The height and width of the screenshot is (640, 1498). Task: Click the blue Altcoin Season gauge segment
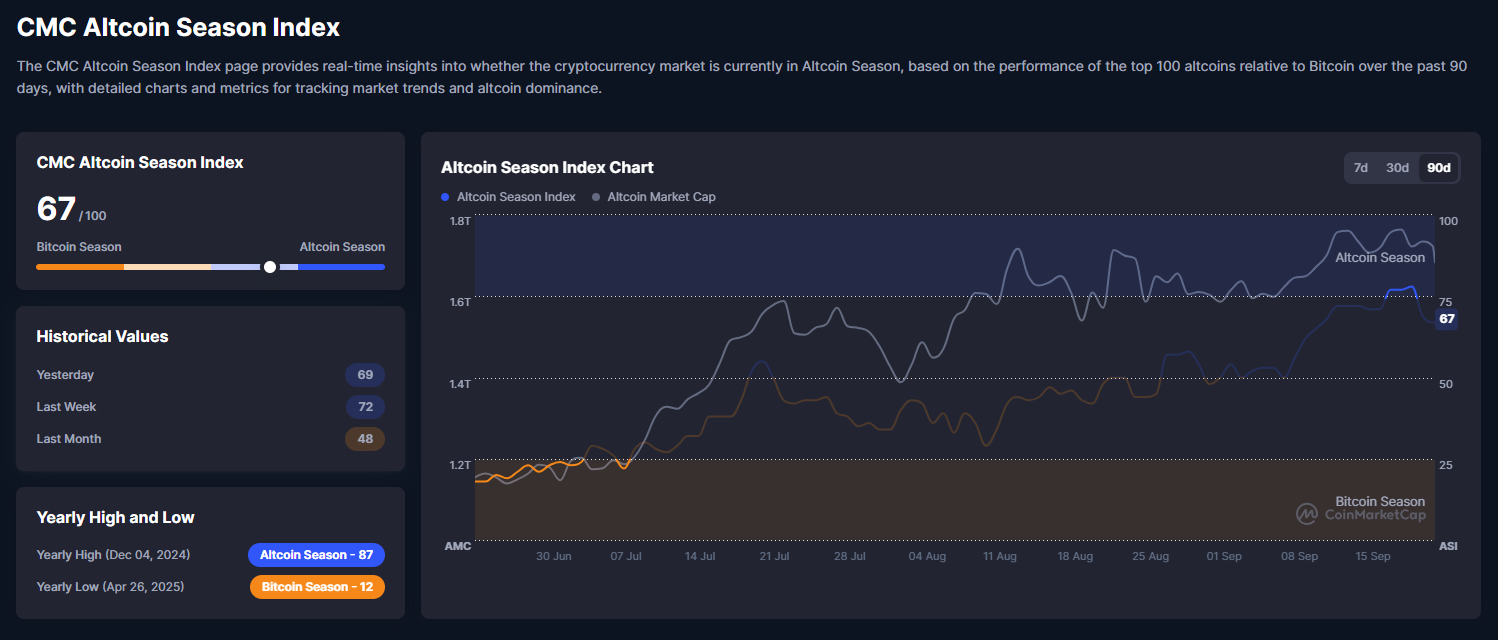[341, 267]
